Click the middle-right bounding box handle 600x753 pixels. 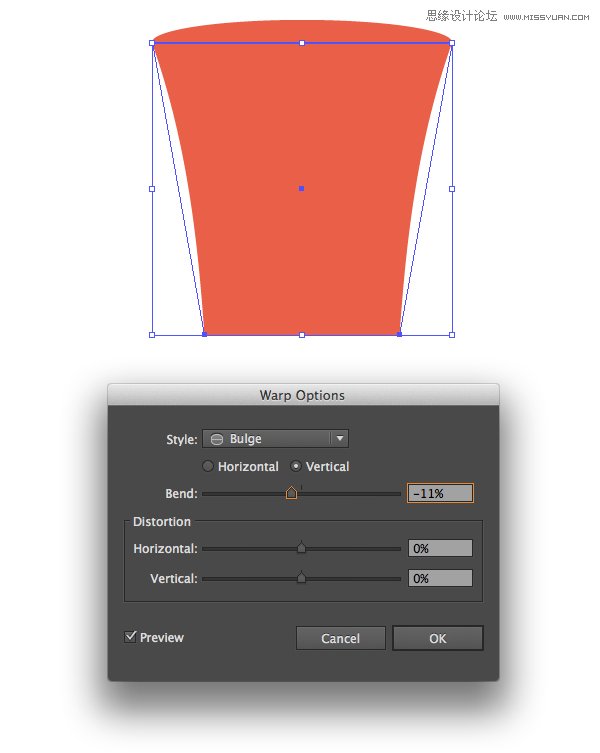point(452,188)
